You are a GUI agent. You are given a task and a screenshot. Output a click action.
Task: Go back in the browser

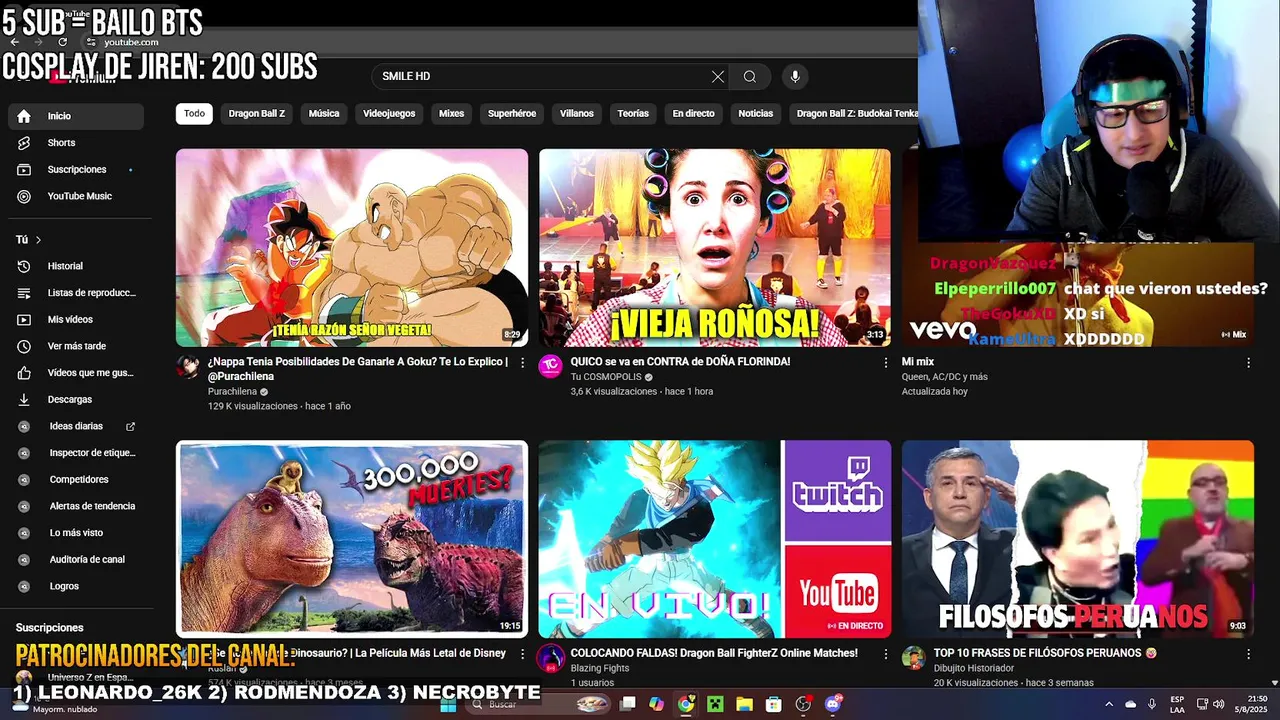pyautogui.click(x=14, y=42)
